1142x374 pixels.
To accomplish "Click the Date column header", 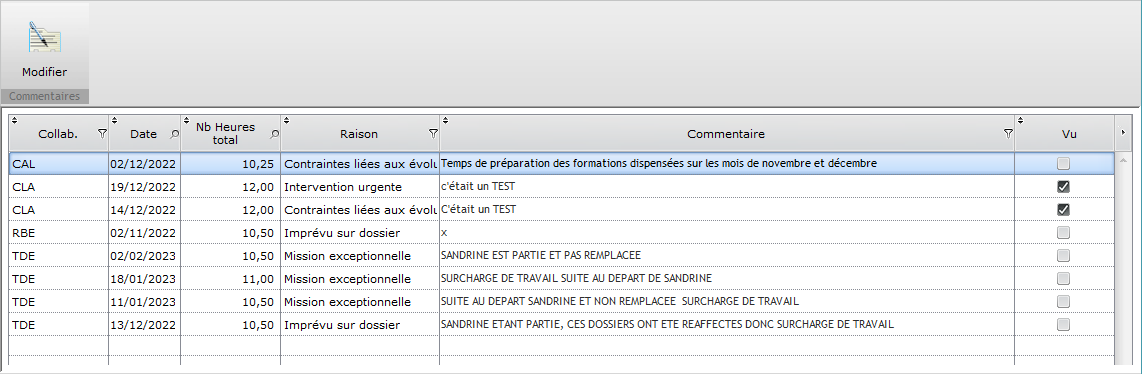I will coord(144,134).
